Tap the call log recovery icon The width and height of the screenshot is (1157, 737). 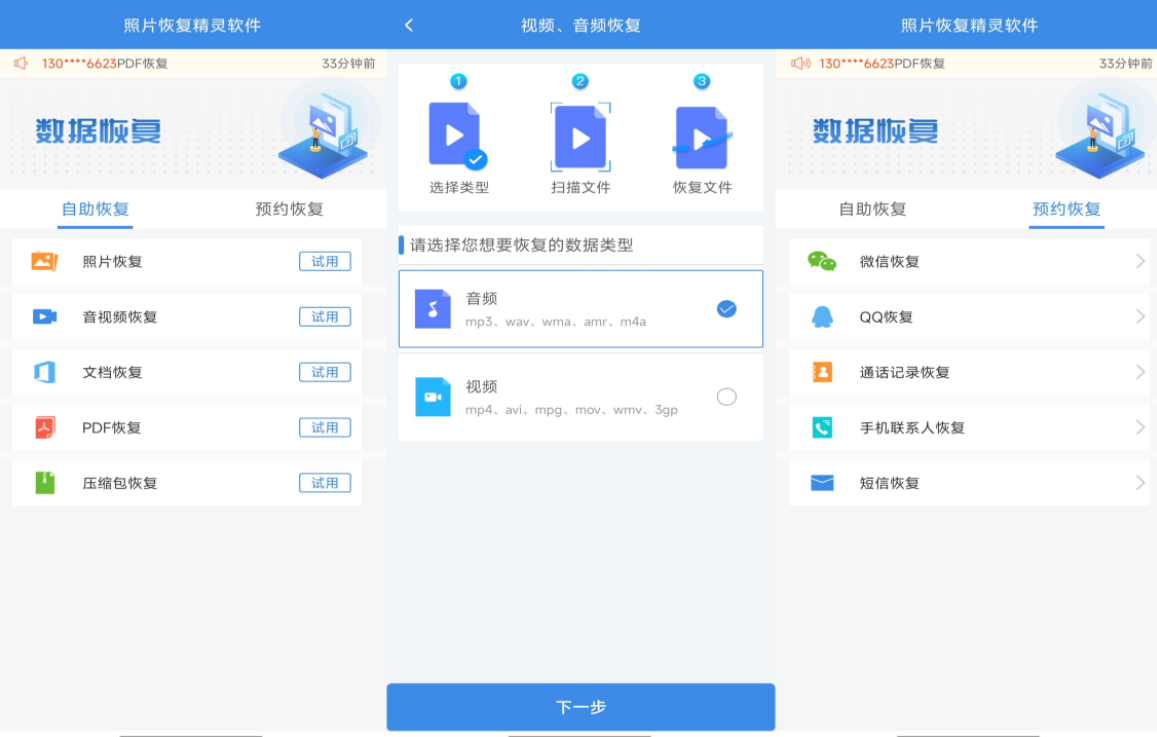822,372
